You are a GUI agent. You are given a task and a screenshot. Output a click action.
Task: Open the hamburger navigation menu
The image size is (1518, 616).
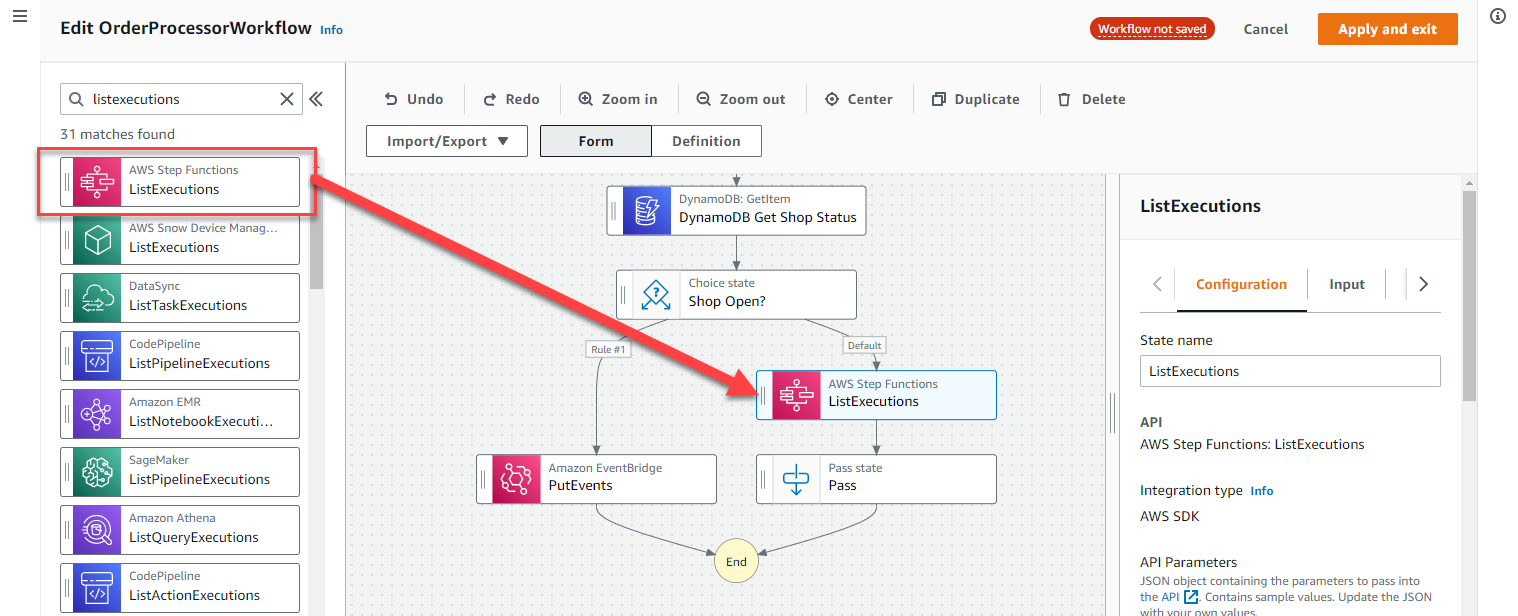pos(20,18)
